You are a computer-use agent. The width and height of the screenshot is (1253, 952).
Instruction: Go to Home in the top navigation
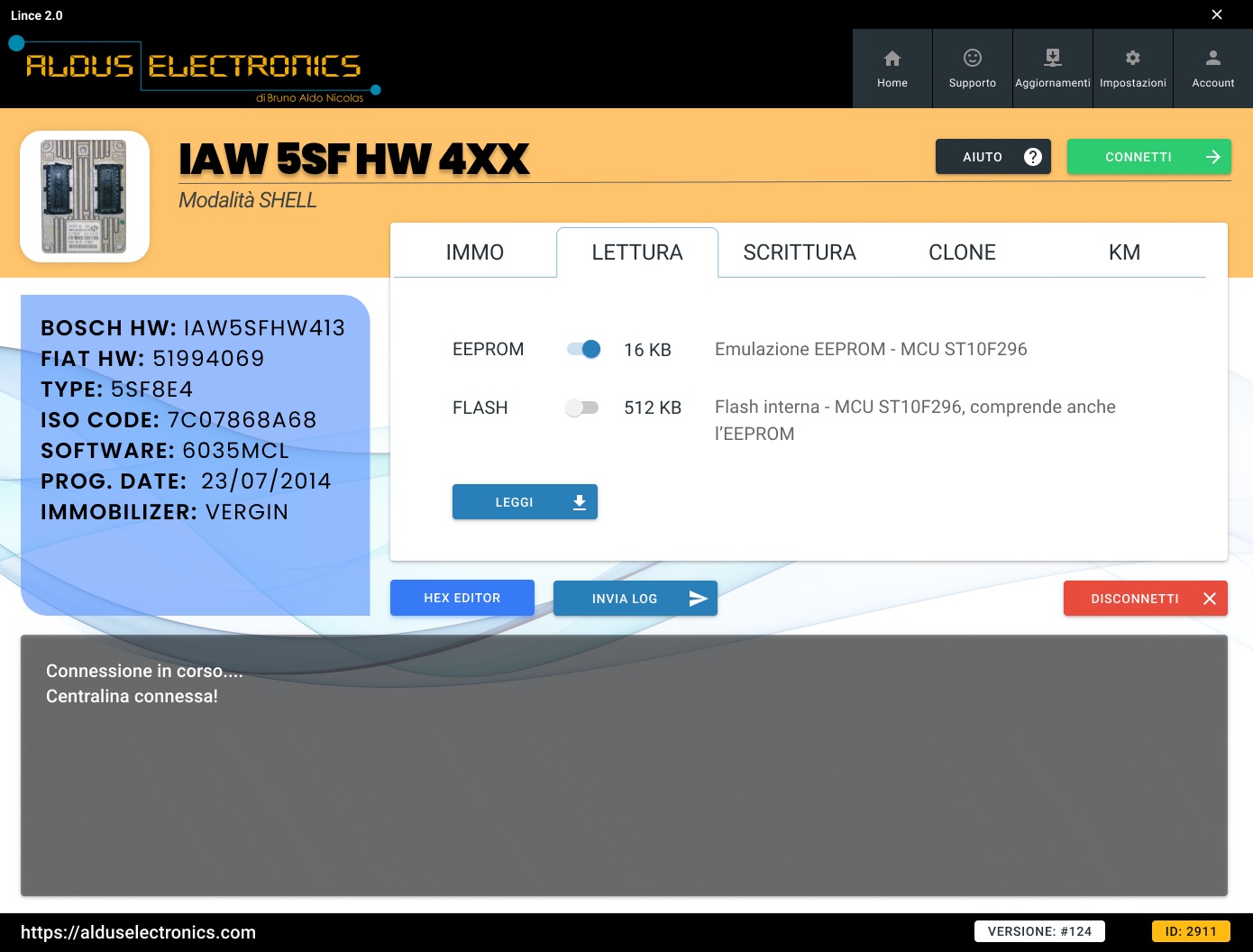click(892, 69)
